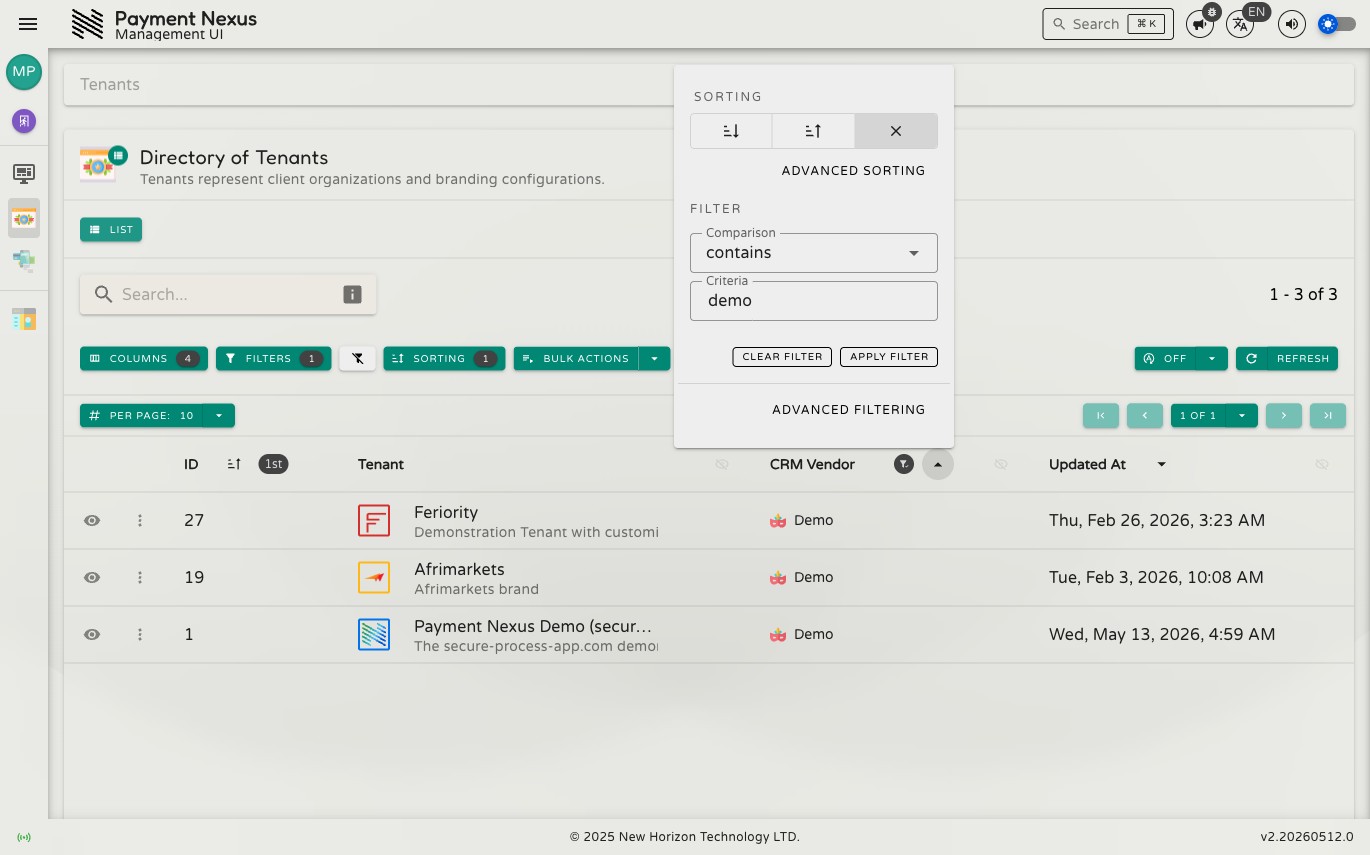Sort descending in sorting popup

coord(731,131)
